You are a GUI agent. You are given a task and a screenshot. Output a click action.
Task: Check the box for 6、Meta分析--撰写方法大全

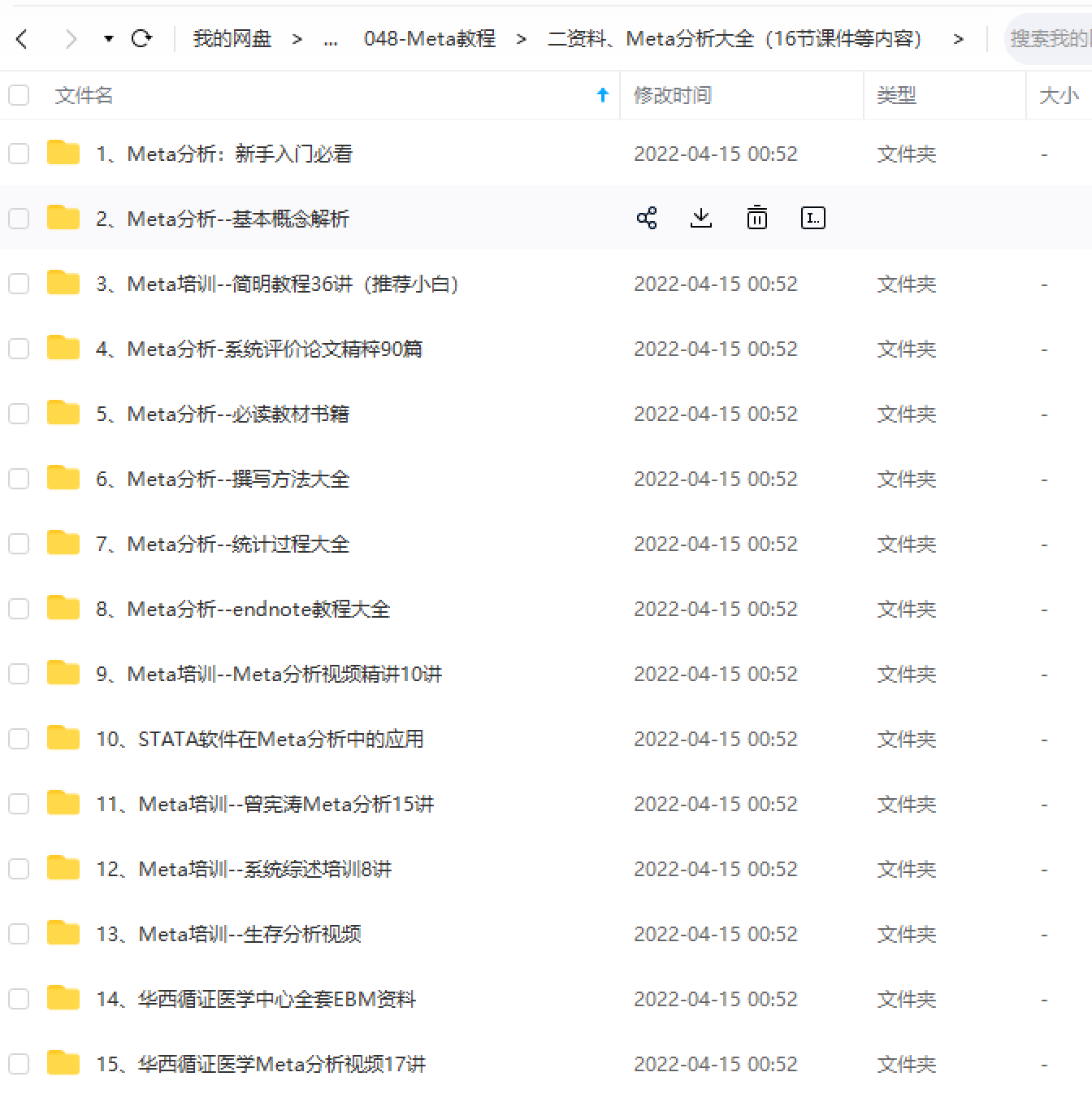tap(19, 479)
